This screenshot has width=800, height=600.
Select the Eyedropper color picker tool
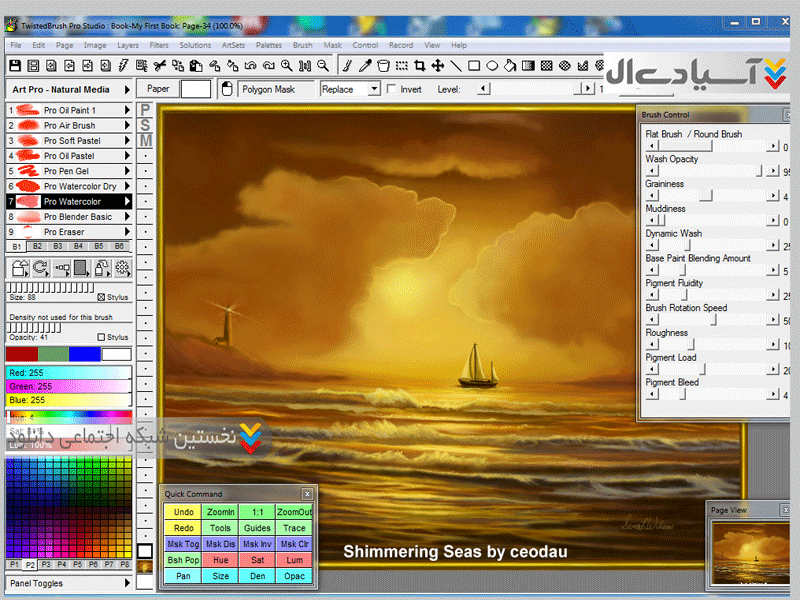pyautogui.click(x=366, y=66)
